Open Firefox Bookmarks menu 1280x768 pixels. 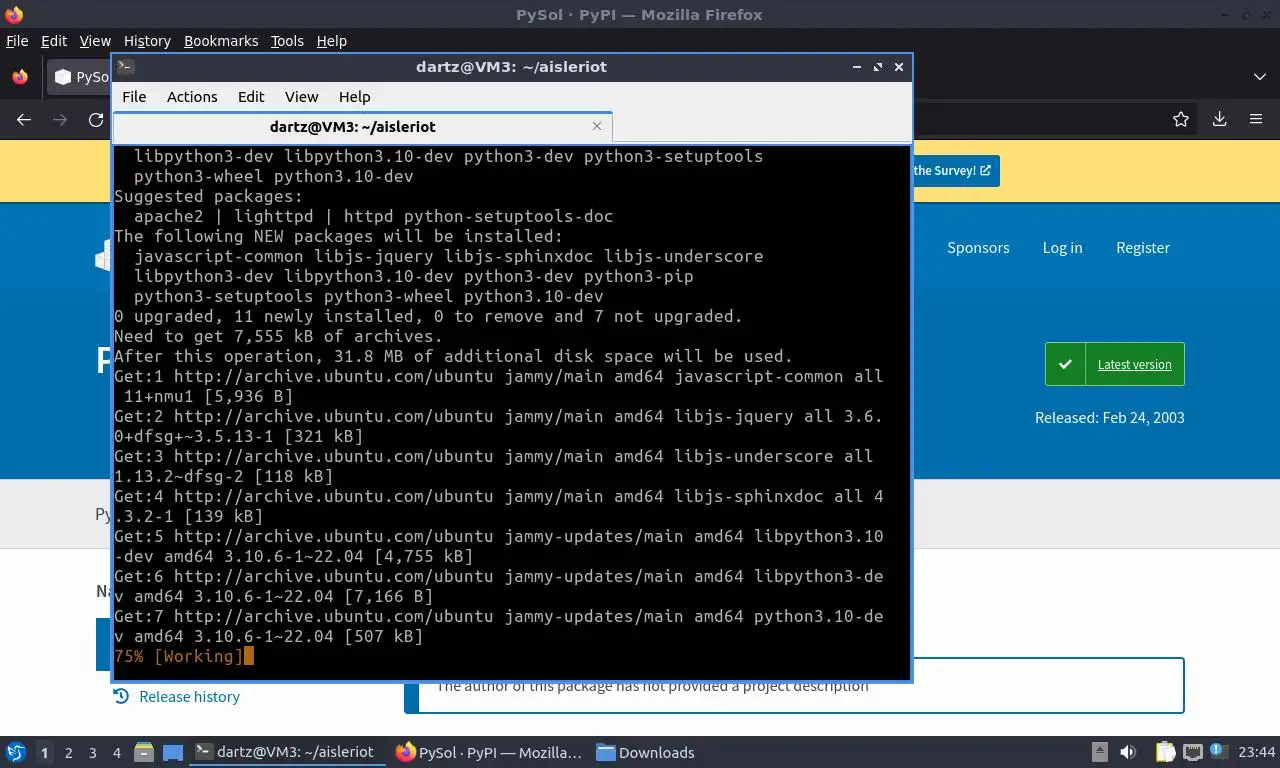point(221,41)
